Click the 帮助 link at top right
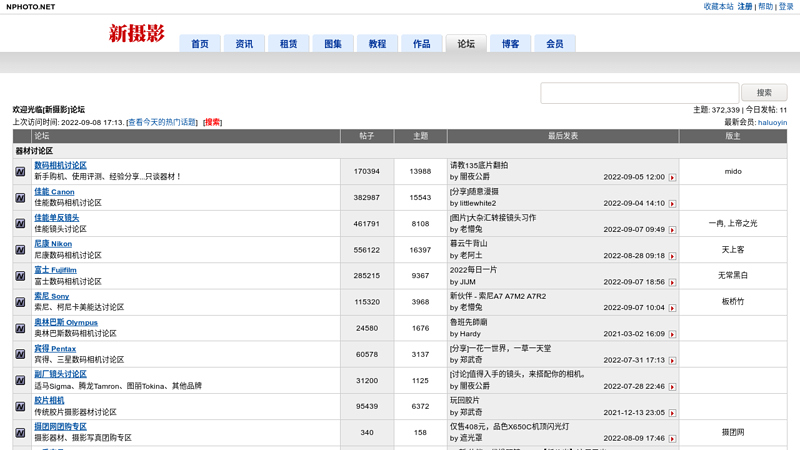This screenshot has width=800, height=450. pyautogui.click(x=765, y=7)
